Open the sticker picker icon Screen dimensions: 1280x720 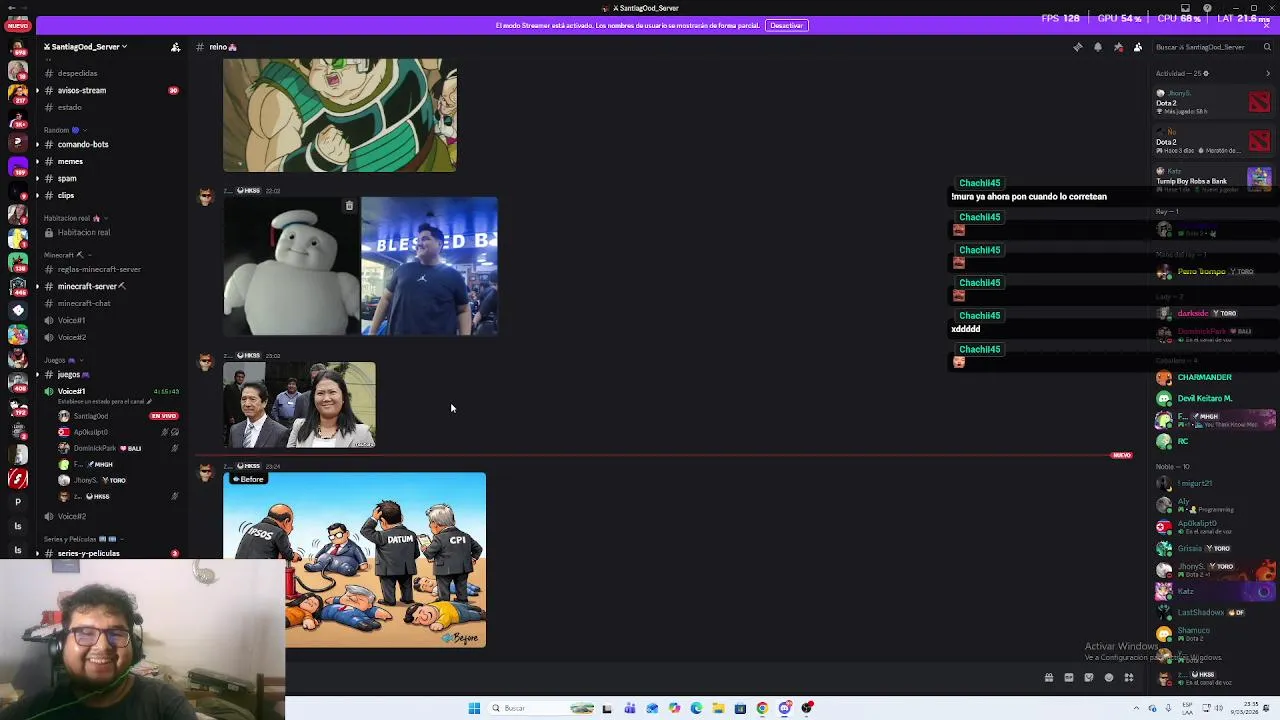point(1088,678)
